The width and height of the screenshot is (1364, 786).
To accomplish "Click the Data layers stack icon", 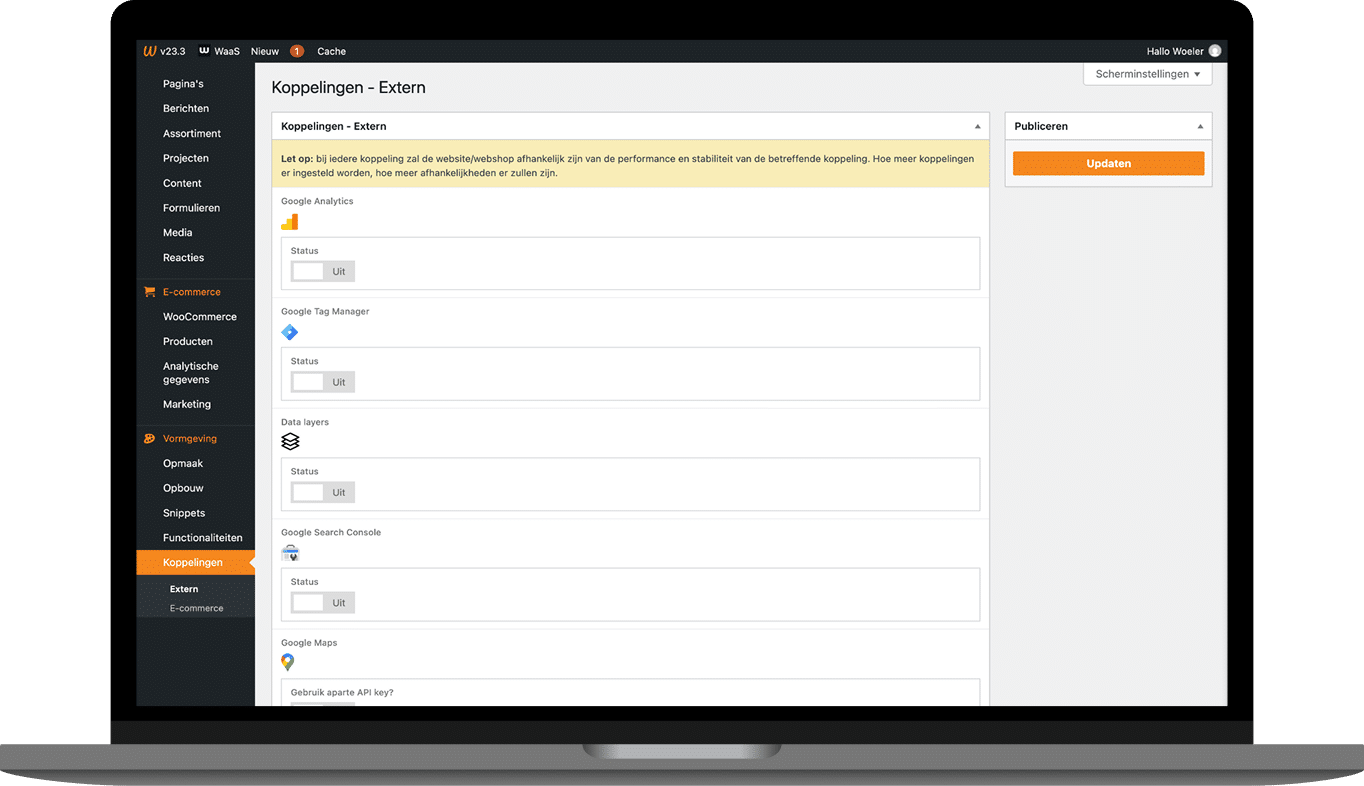I will coord(290,442).
